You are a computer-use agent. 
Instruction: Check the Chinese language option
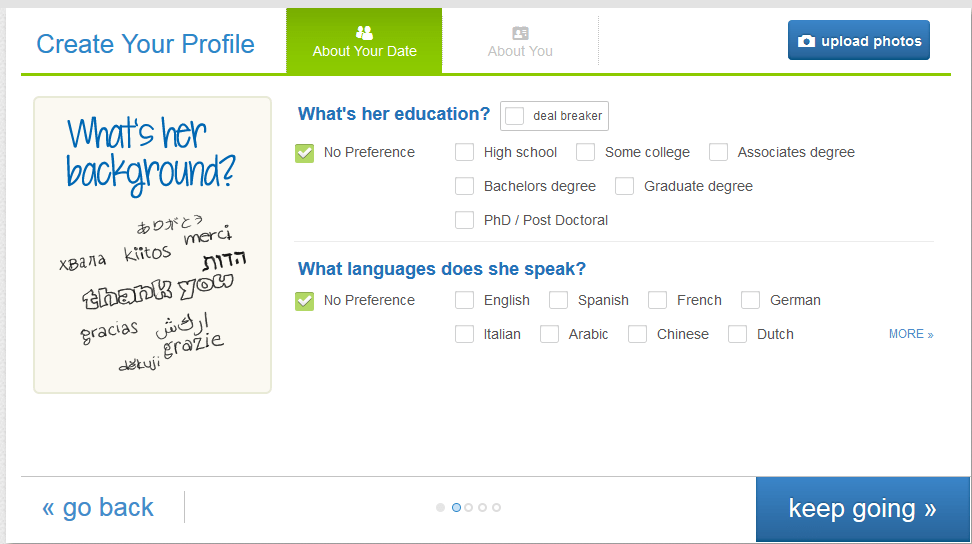pos(637,334)
